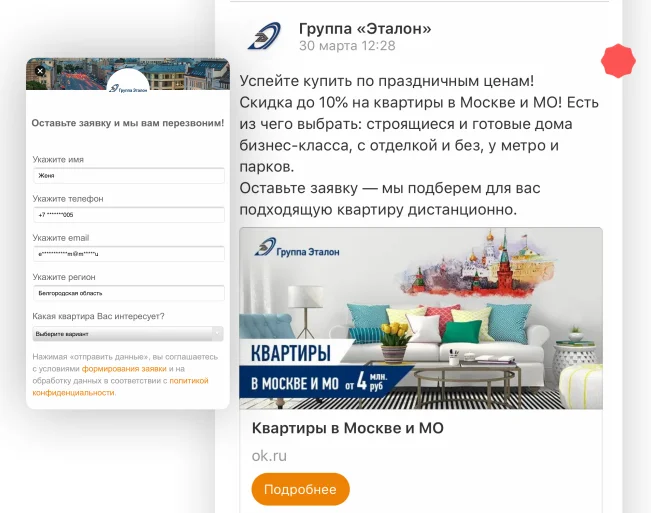Click into the Укажите телефон field

point(129,215)
